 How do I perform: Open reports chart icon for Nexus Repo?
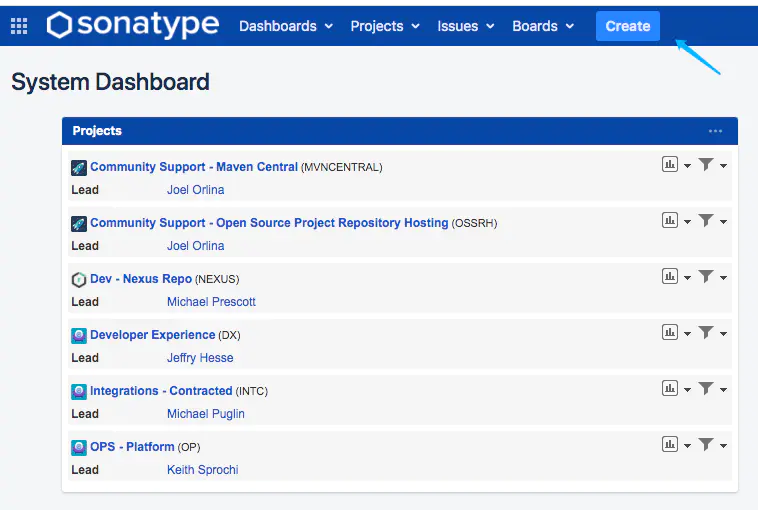670,277
